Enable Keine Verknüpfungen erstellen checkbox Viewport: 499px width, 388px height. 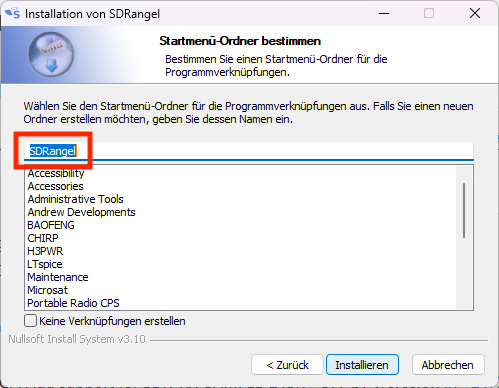point(30,321)
